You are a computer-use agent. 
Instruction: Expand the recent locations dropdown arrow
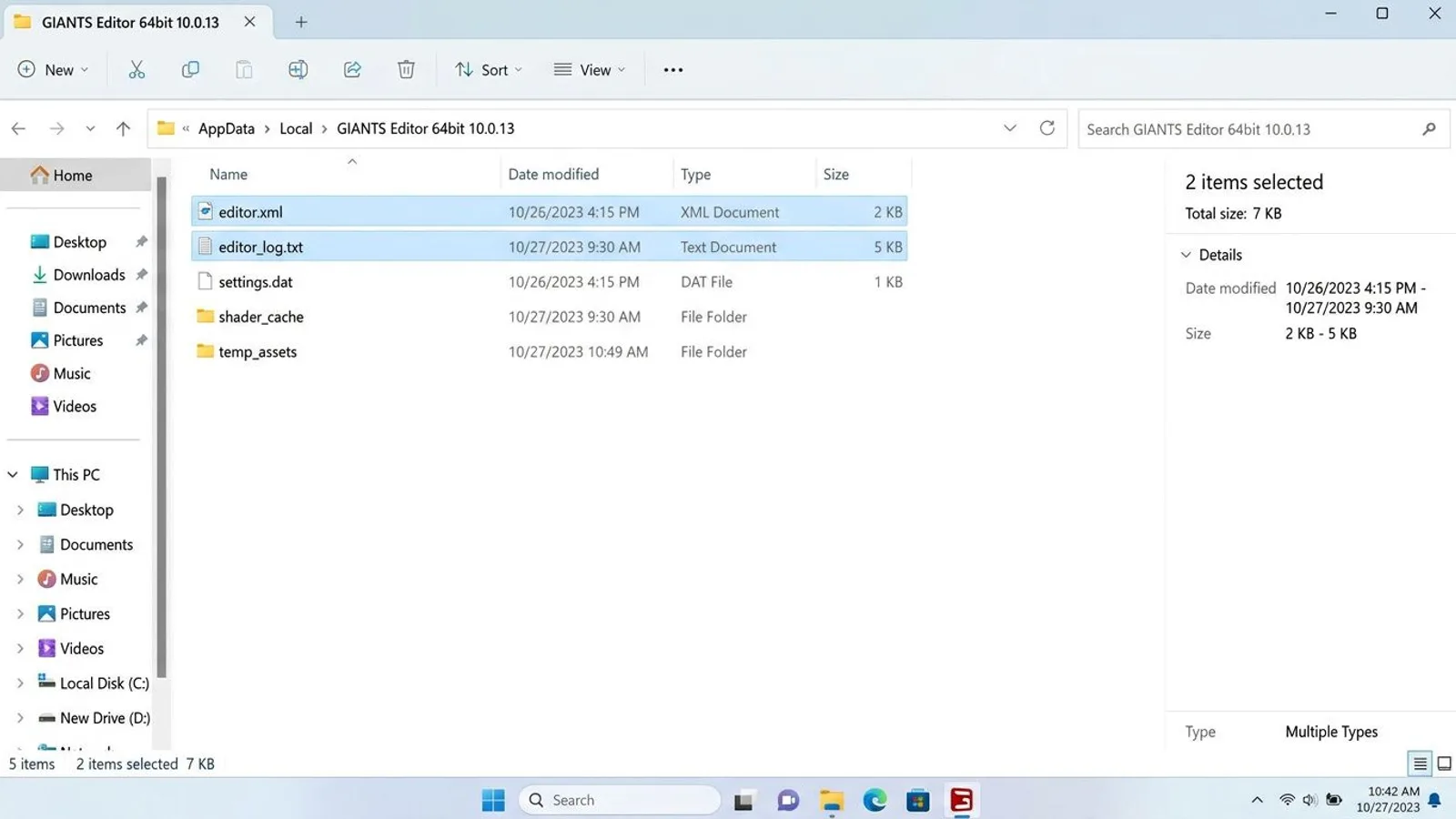pyautogui.click(x=90, y=128)
